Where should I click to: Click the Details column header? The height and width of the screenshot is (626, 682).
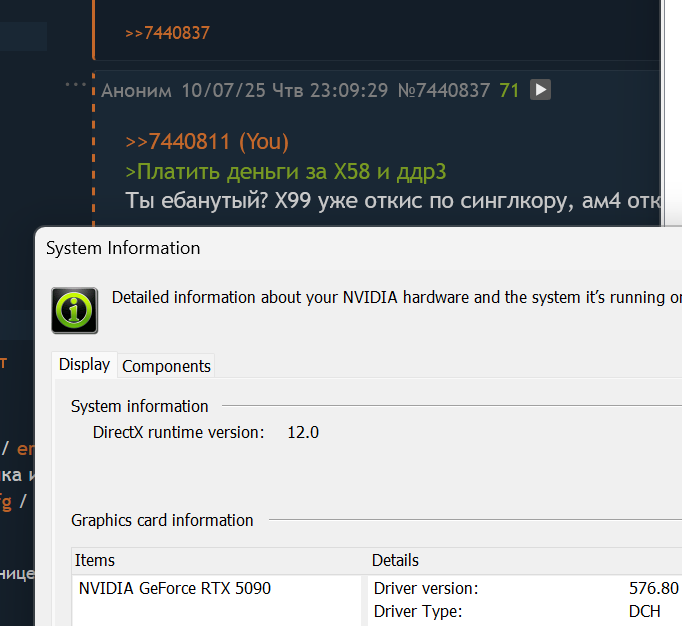395,560
